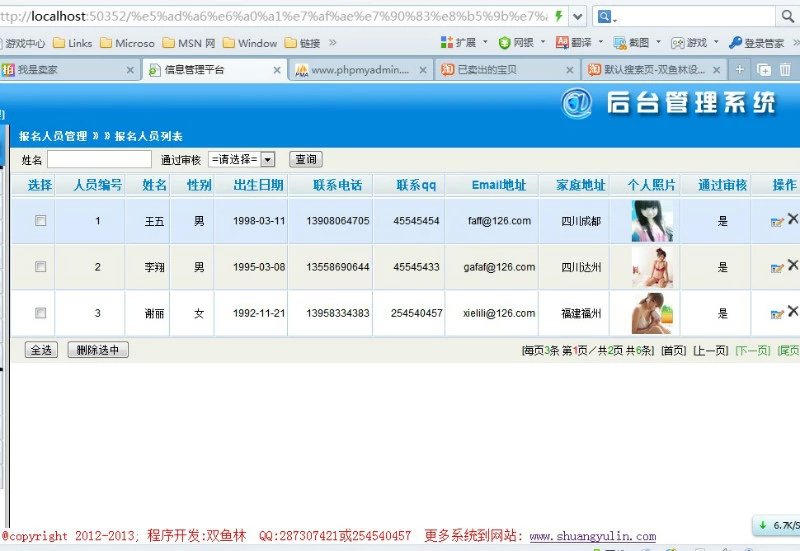Go to 上一页 previous page
This screenshot has height=551, width=800.
click(x=711, y=350)
